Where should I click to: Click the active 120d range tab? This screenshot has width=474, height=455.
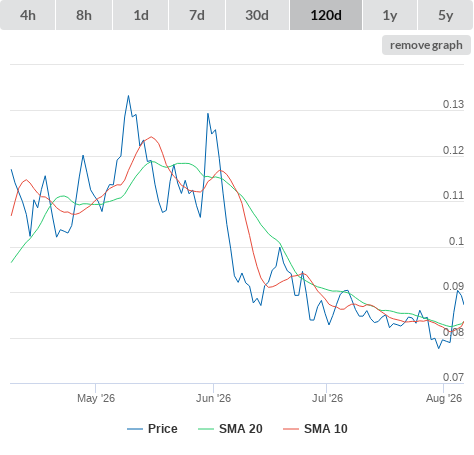pos(326,15)
